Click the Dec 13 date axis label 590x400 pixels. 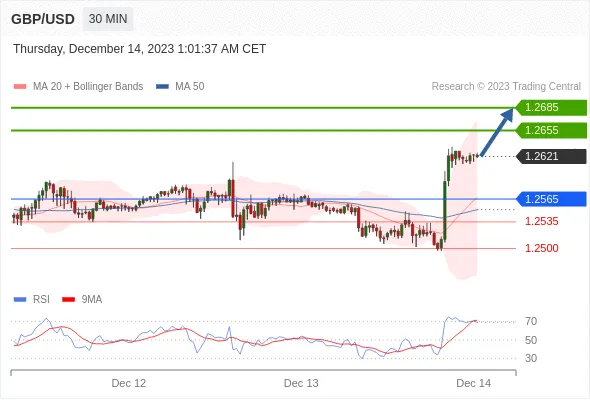(x=301, y=383)
